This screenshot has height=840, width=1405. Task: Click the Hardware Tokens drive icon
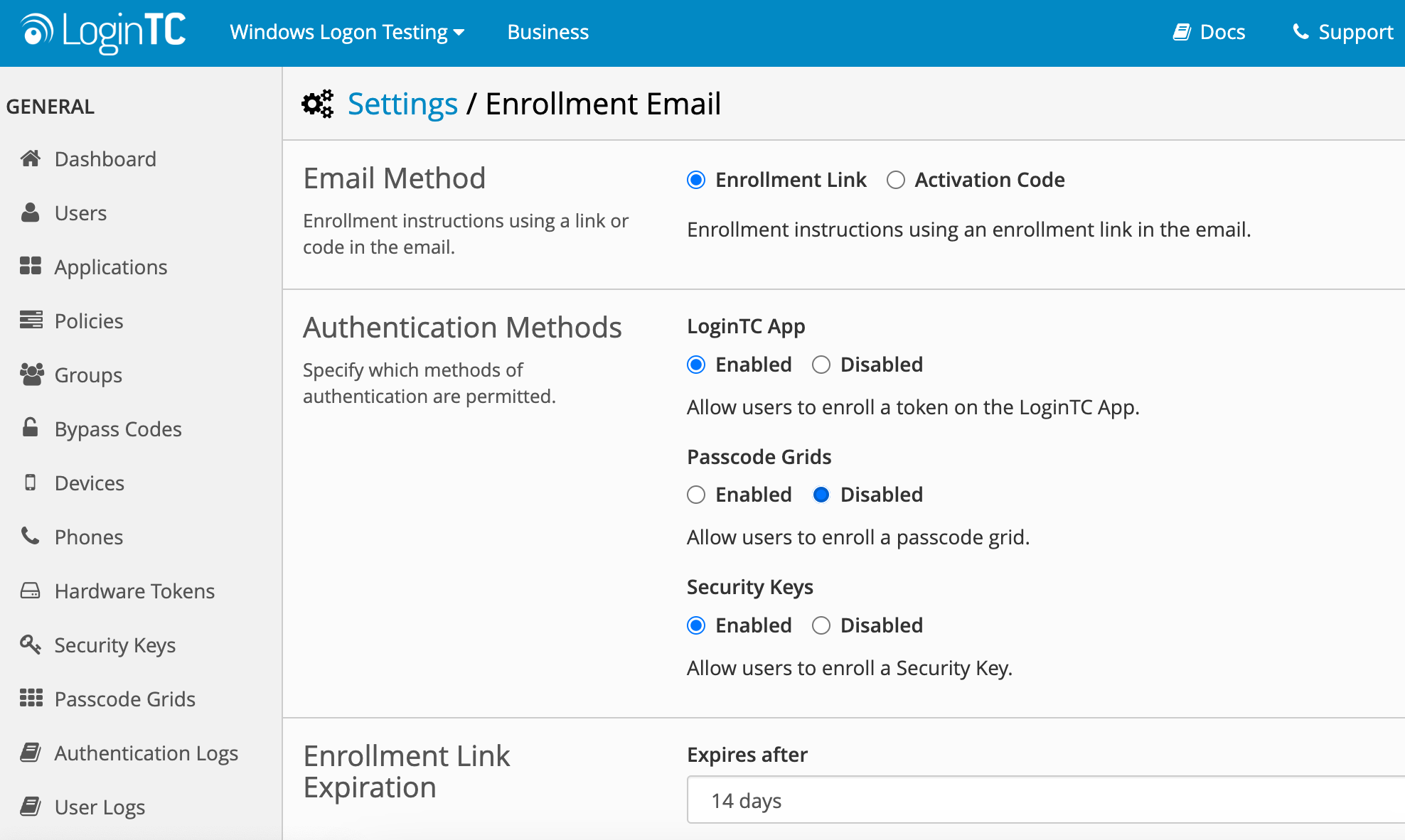[31, 591]
